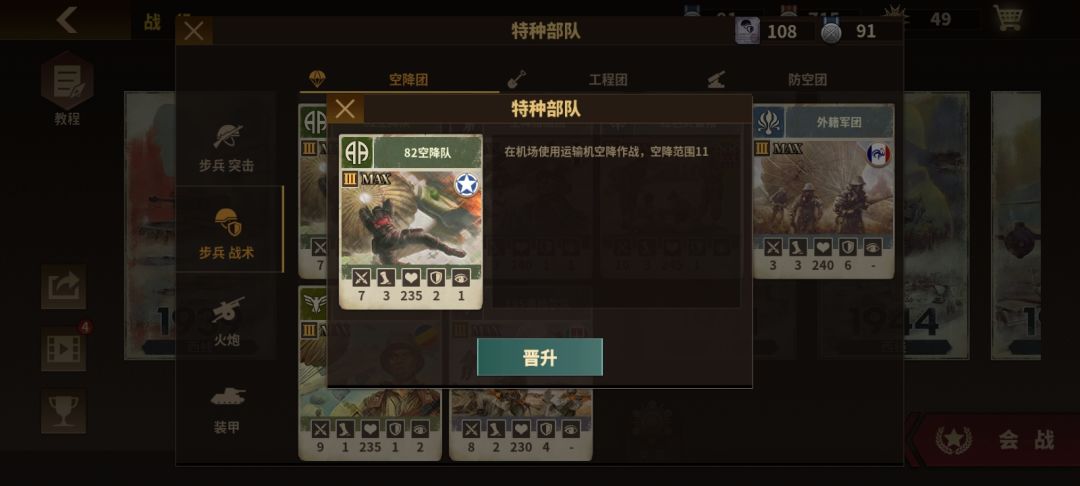Open the 防空团 tab

798,79
